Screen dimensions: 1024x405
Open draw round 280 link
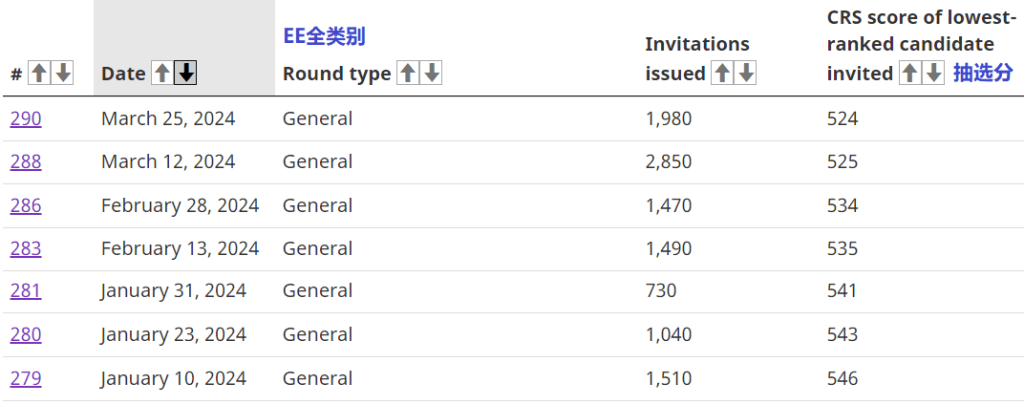tap(25, 335)
